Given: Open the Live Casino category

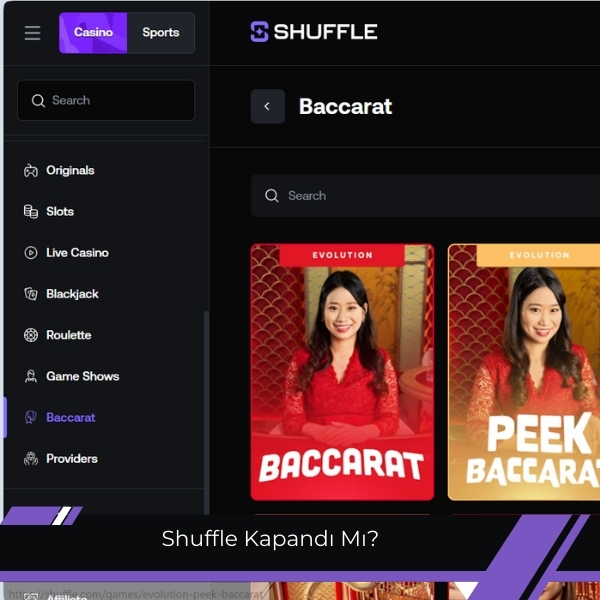Looking at the screenshot, I should point(77,253).
